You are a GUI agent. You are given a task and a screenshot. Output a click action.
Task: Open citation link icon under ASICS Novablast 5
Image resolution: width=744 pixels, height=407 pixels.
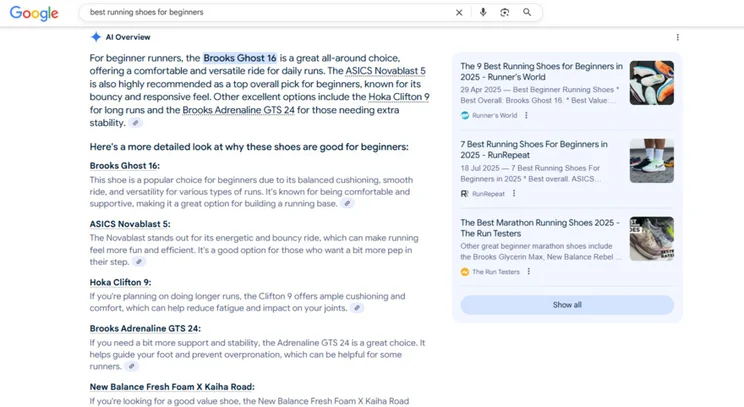coord(139,262)
